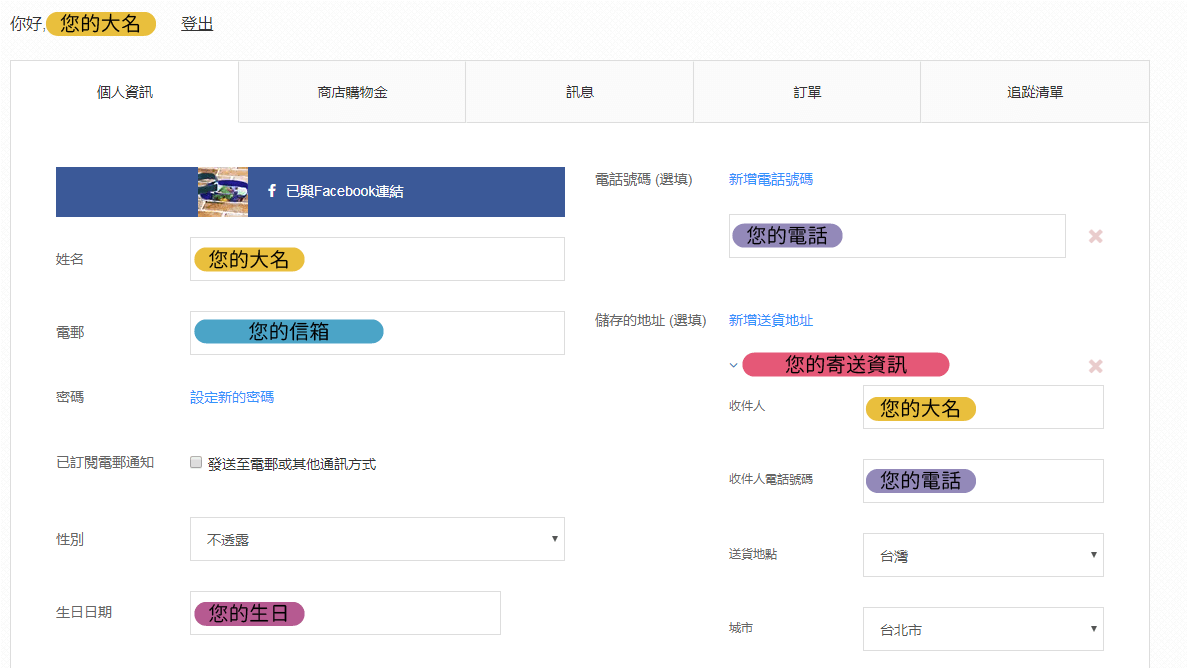
Task: Select the 個人資訊 tab
Action: click(x=125, y=92)
